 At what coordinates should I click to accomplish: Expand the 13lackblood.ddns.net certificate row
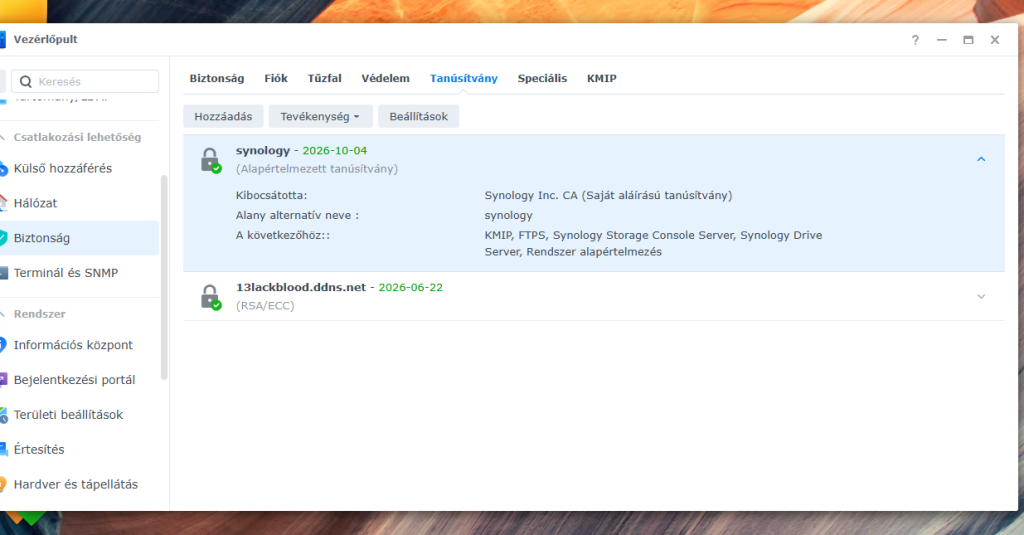[x=981, y=296]
